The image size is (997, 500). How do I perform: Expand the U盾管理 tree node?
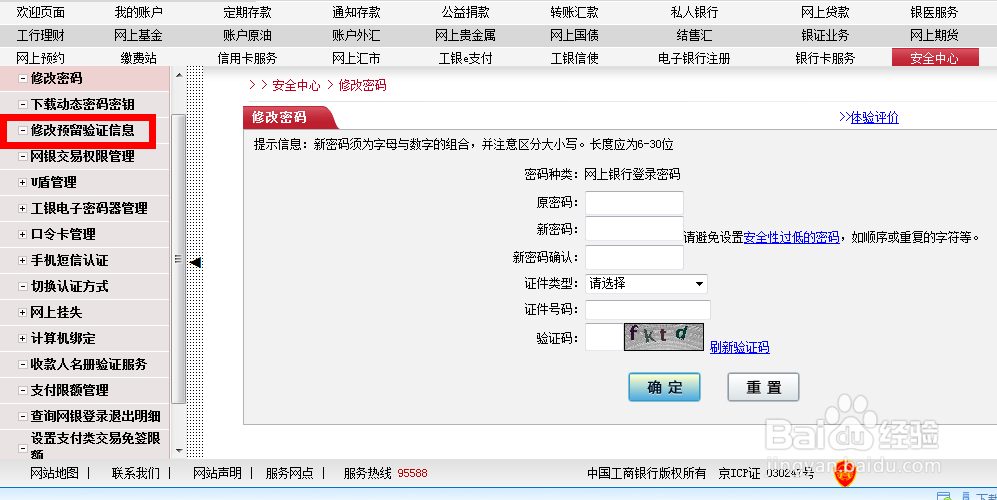pos(22,183)
